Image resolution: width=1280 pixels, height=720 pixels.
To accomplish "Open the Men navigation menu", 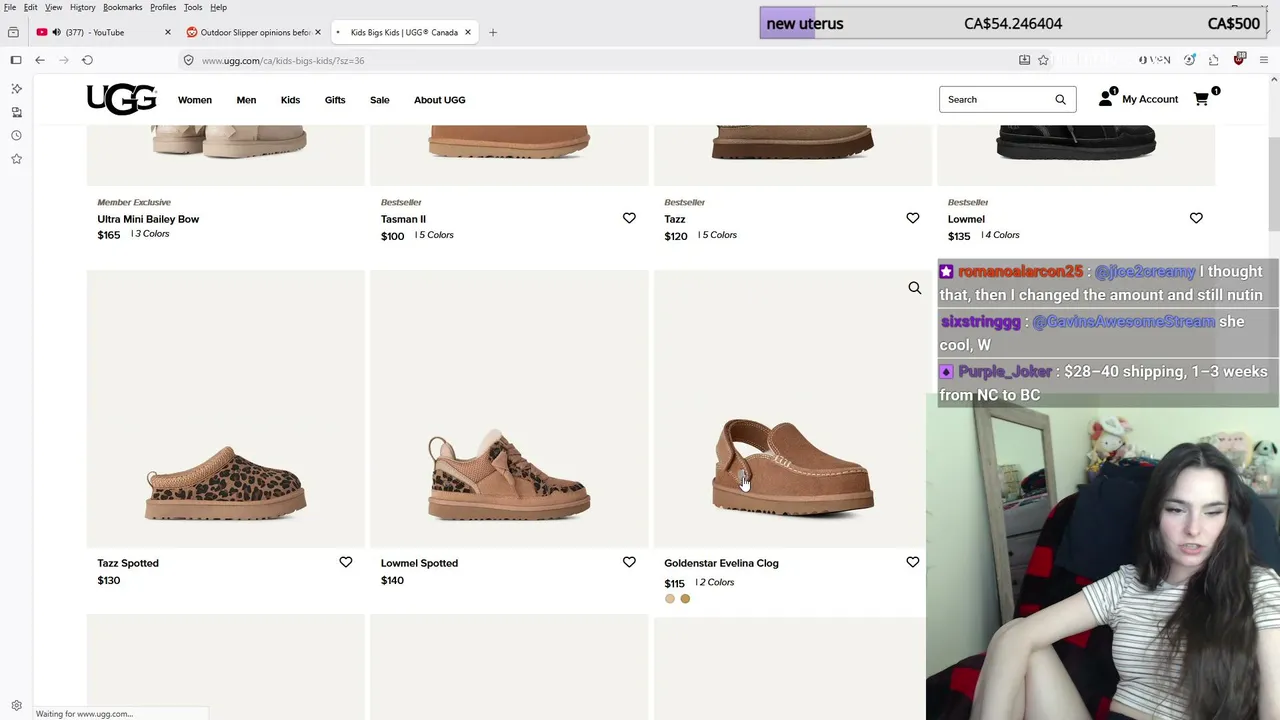I will tap(246, 100).
